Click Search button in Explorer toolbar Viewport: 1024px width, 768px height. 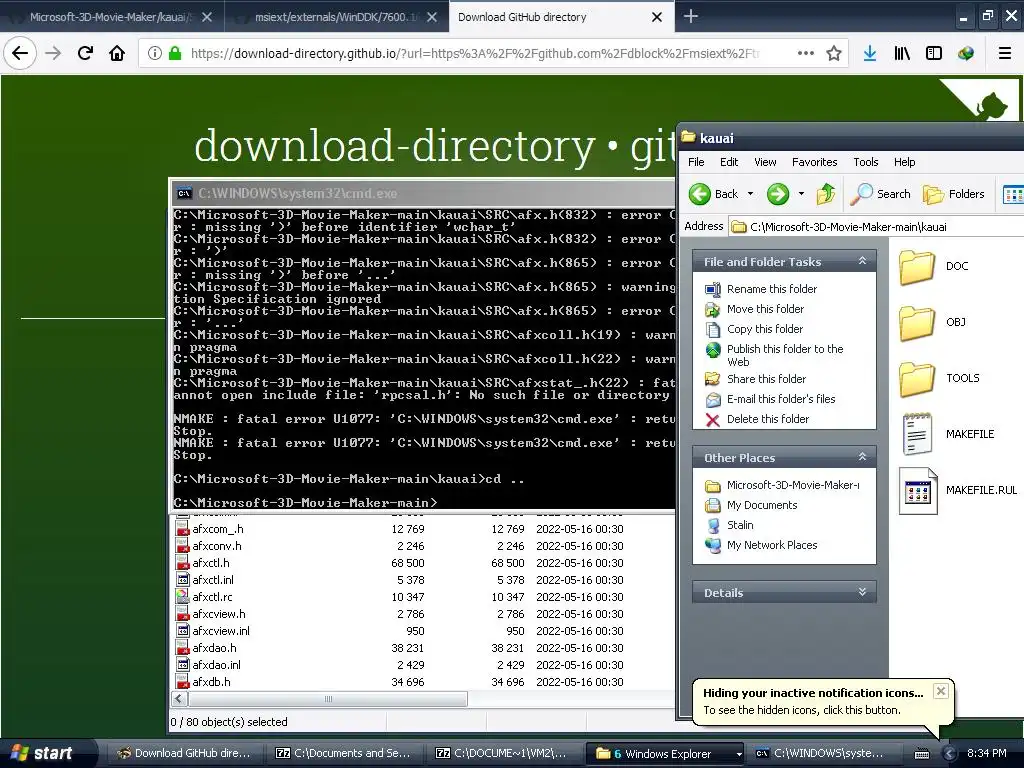point(880,194)
